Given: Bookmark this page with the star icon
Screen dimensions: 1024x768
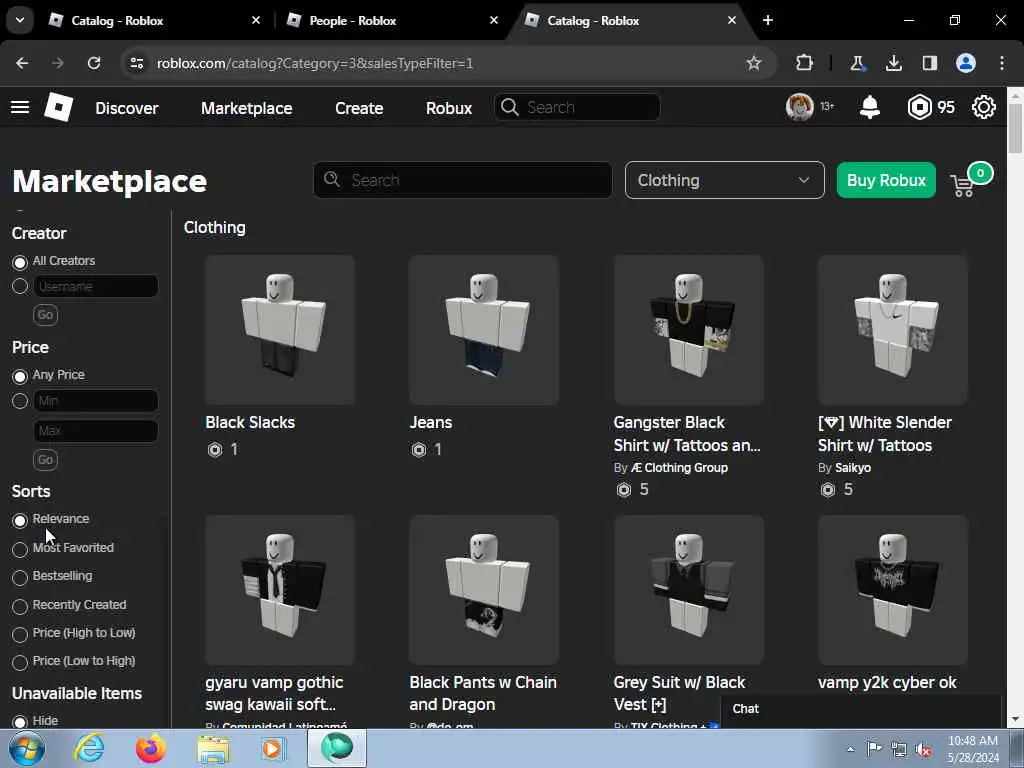Looking at the screenshot, I should (754, 63).
